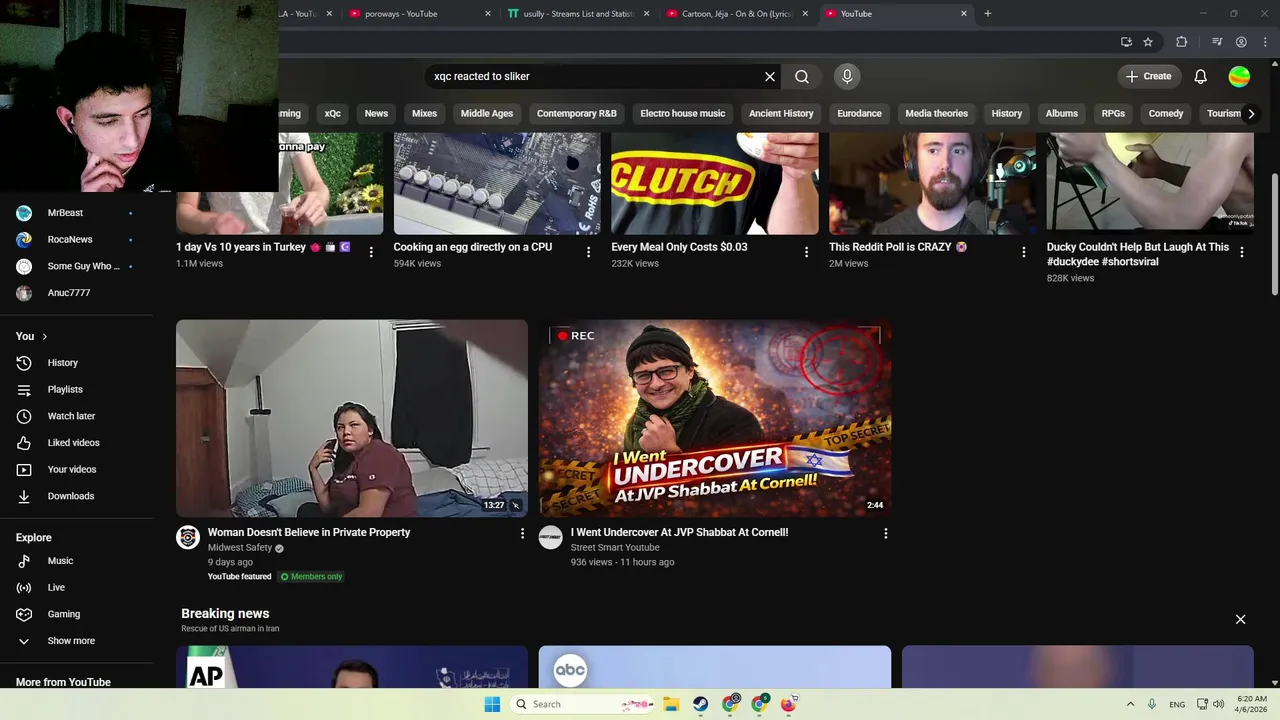The image size is (1280, 720).
Task: Expand the You section chevron
Action: point(45,336)
